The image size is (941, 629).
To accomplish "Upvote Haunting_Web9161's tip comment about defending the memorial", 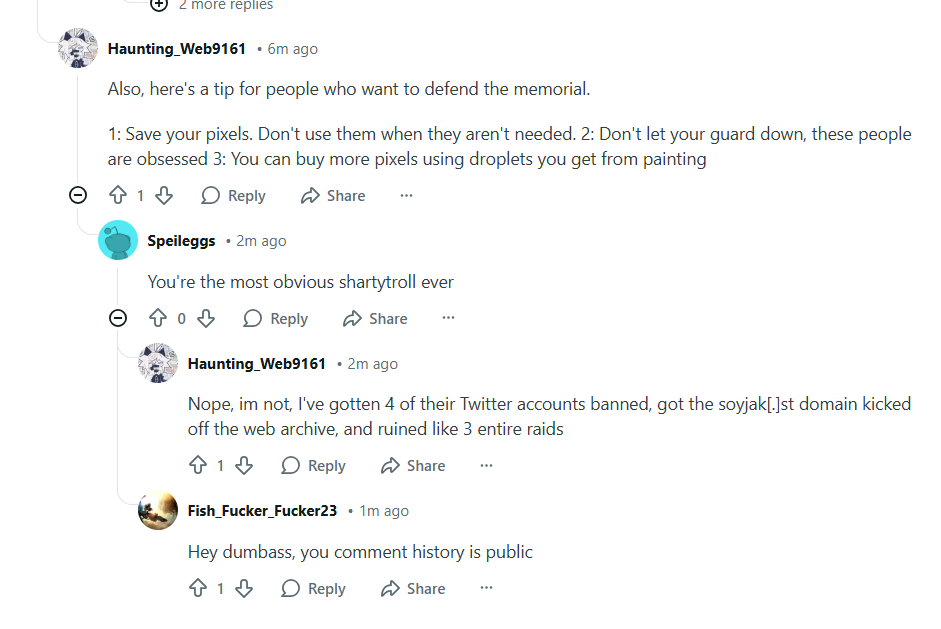I will [x=117, y=196].
